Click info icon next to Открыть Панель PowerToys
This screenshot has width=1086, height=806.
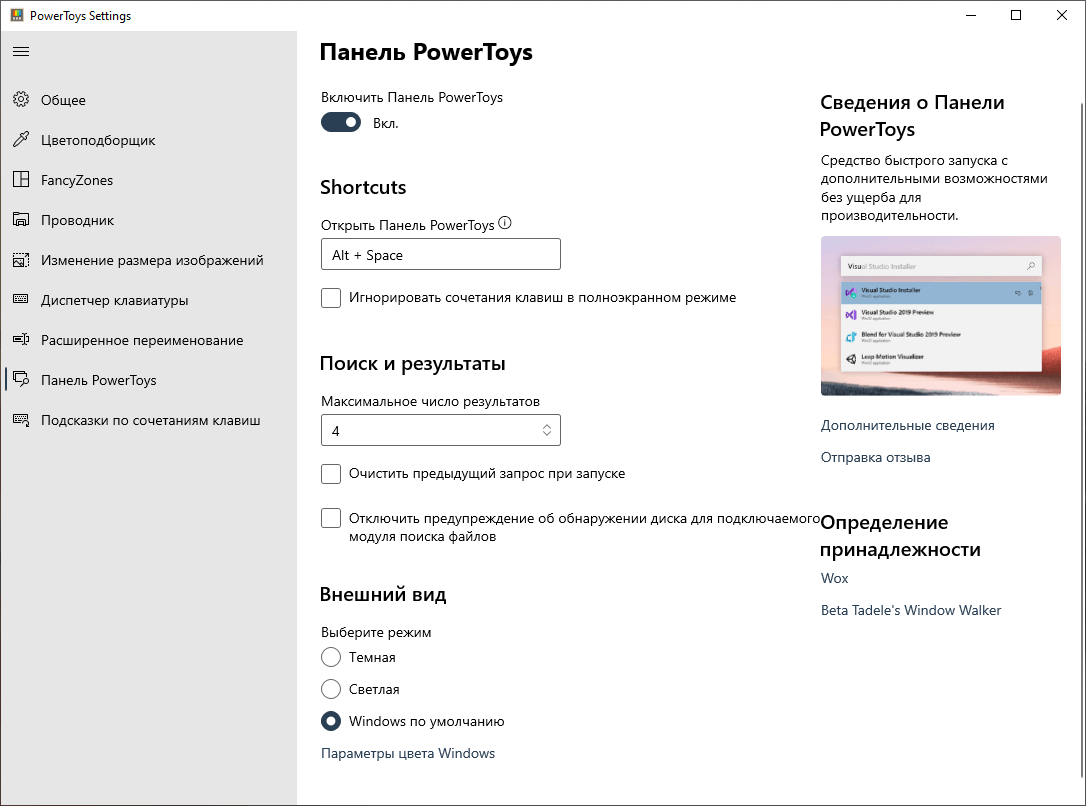point(505,224)
